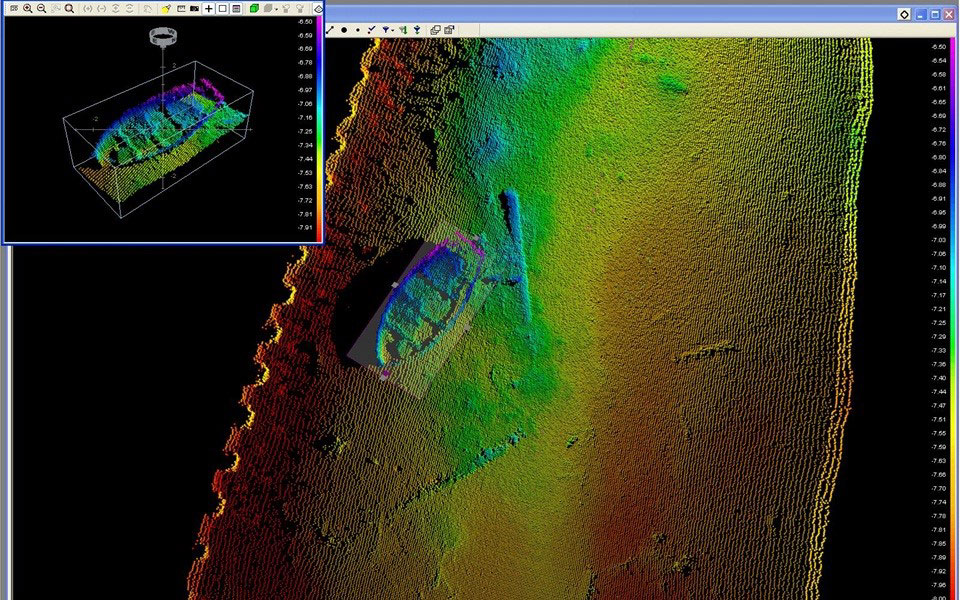960x600 pixels.
Task: Select the small point size dot
Action: (x=357, y=30)
